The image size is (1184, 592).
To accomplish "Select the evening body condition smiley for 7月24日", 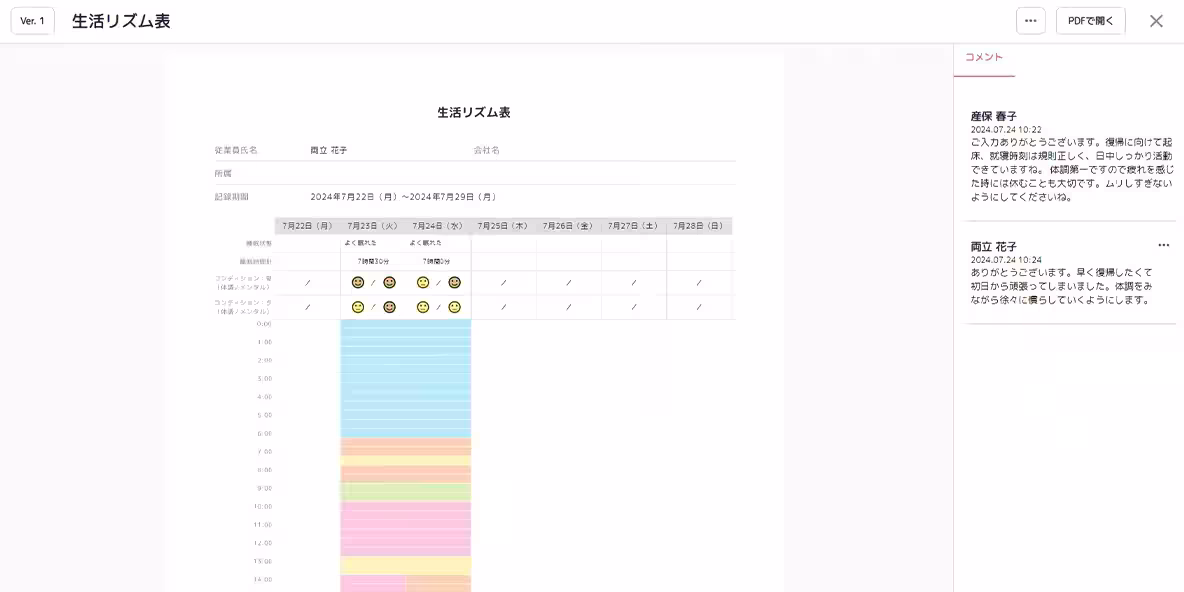I will pyautogui.click(x=422, y=307).
